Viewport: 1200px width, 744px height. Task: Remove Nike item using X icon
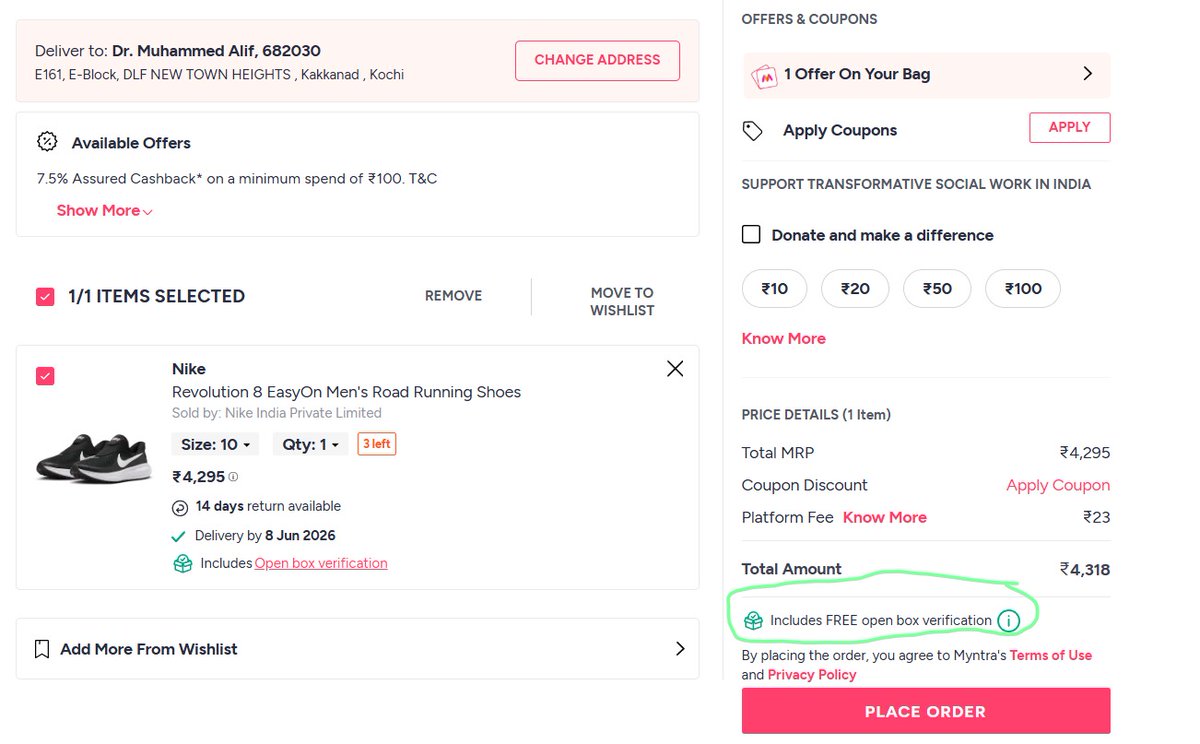click(675, 369)
